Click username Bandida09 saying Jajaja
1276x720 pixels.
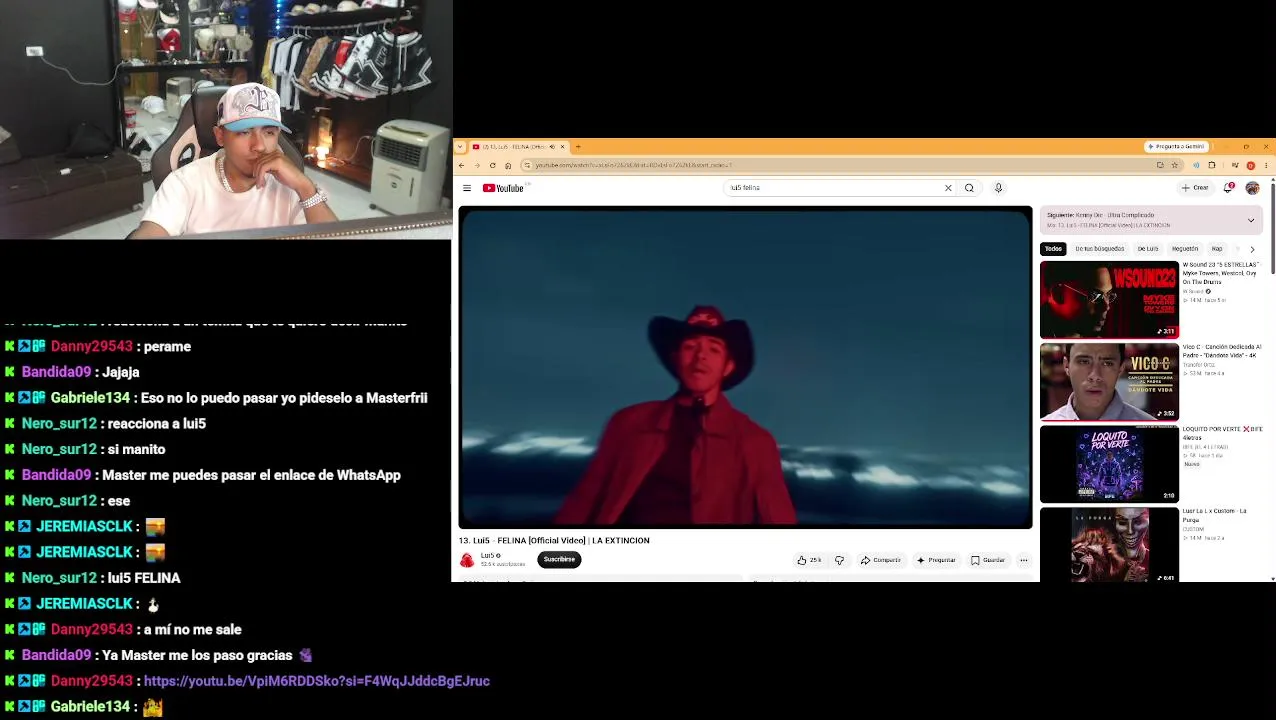click(56, 372)
